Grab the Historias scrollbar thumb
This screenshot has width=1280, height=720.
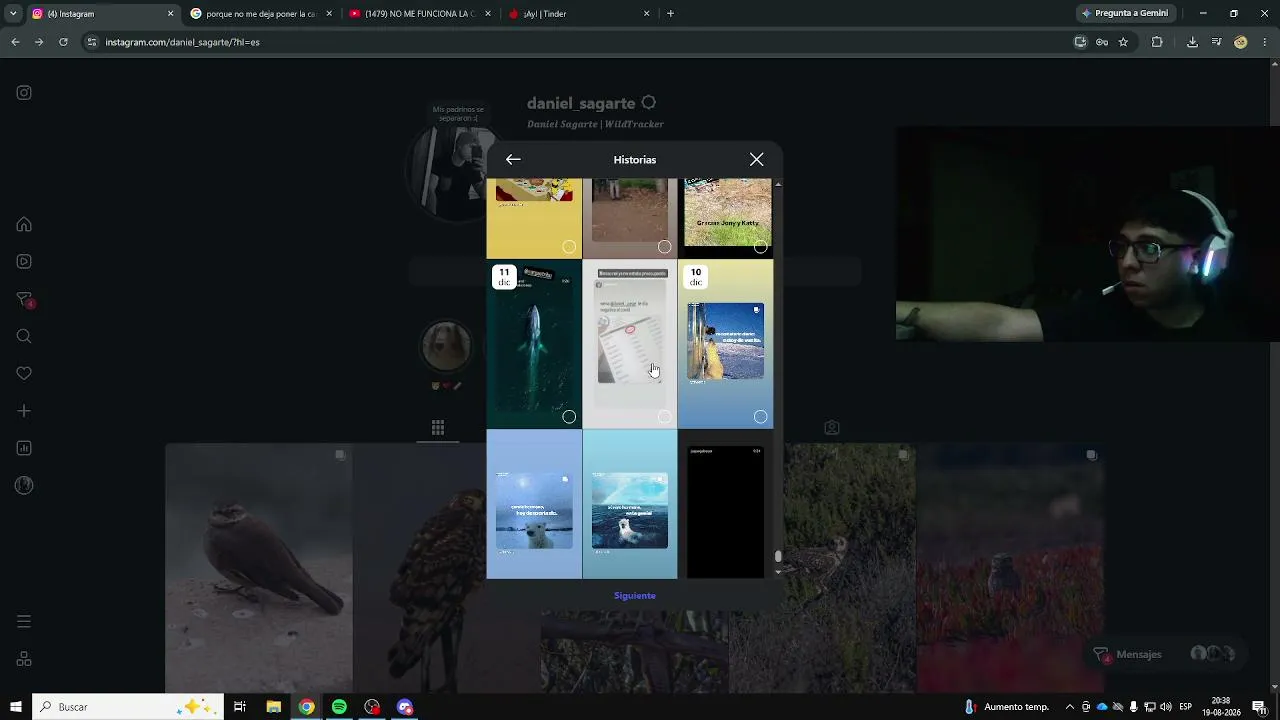pyautogui.click(x=778, y=557)
